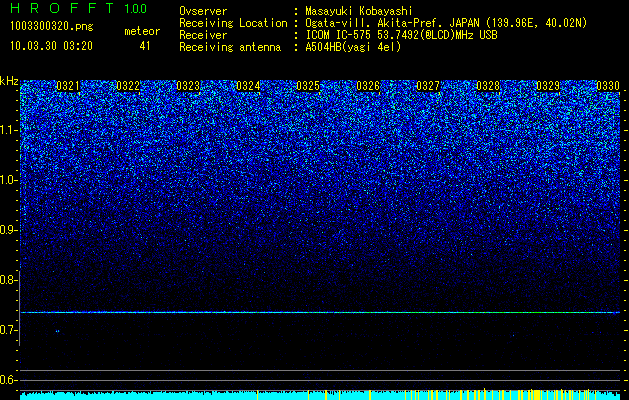Screen dimensions: 629x400
Task: Click time marker 0329
Action: (x=548, y=86)
